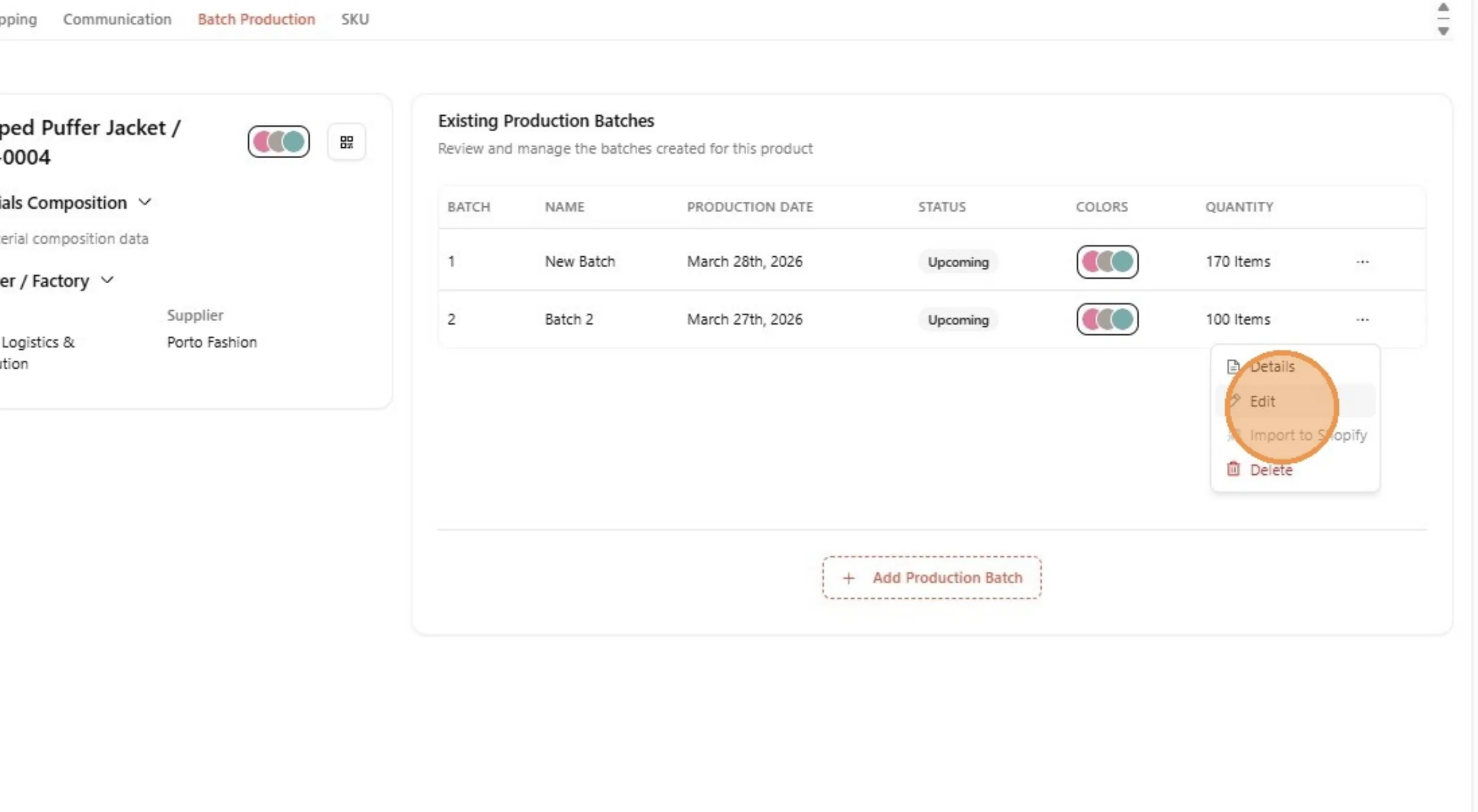Expand the Materials Composition chevron
This screenshot has height=812, width=1478.
click(145, 202)
